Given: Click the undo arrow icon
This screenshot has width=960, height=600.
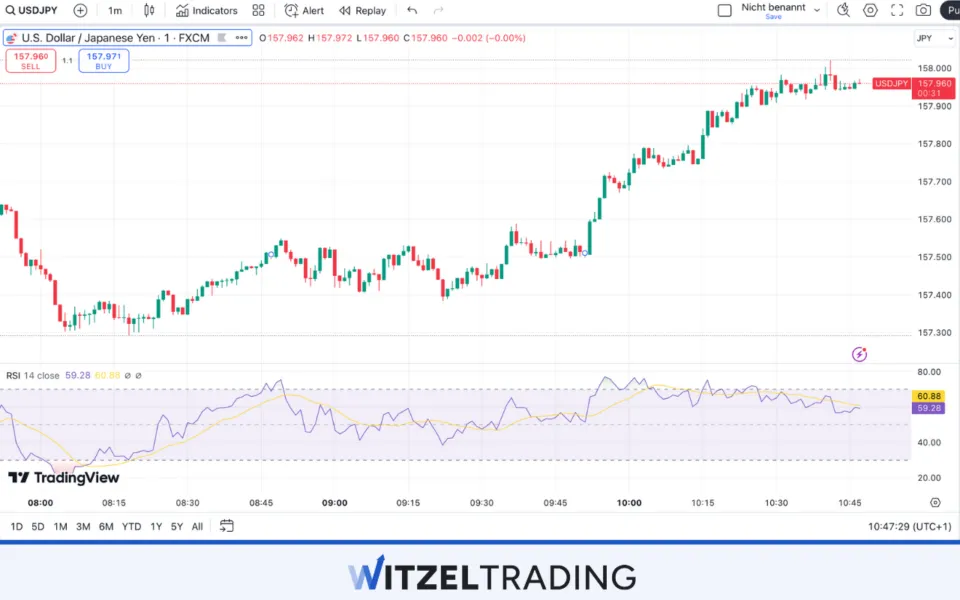Looking at the screenshot, I should point(411,10).
